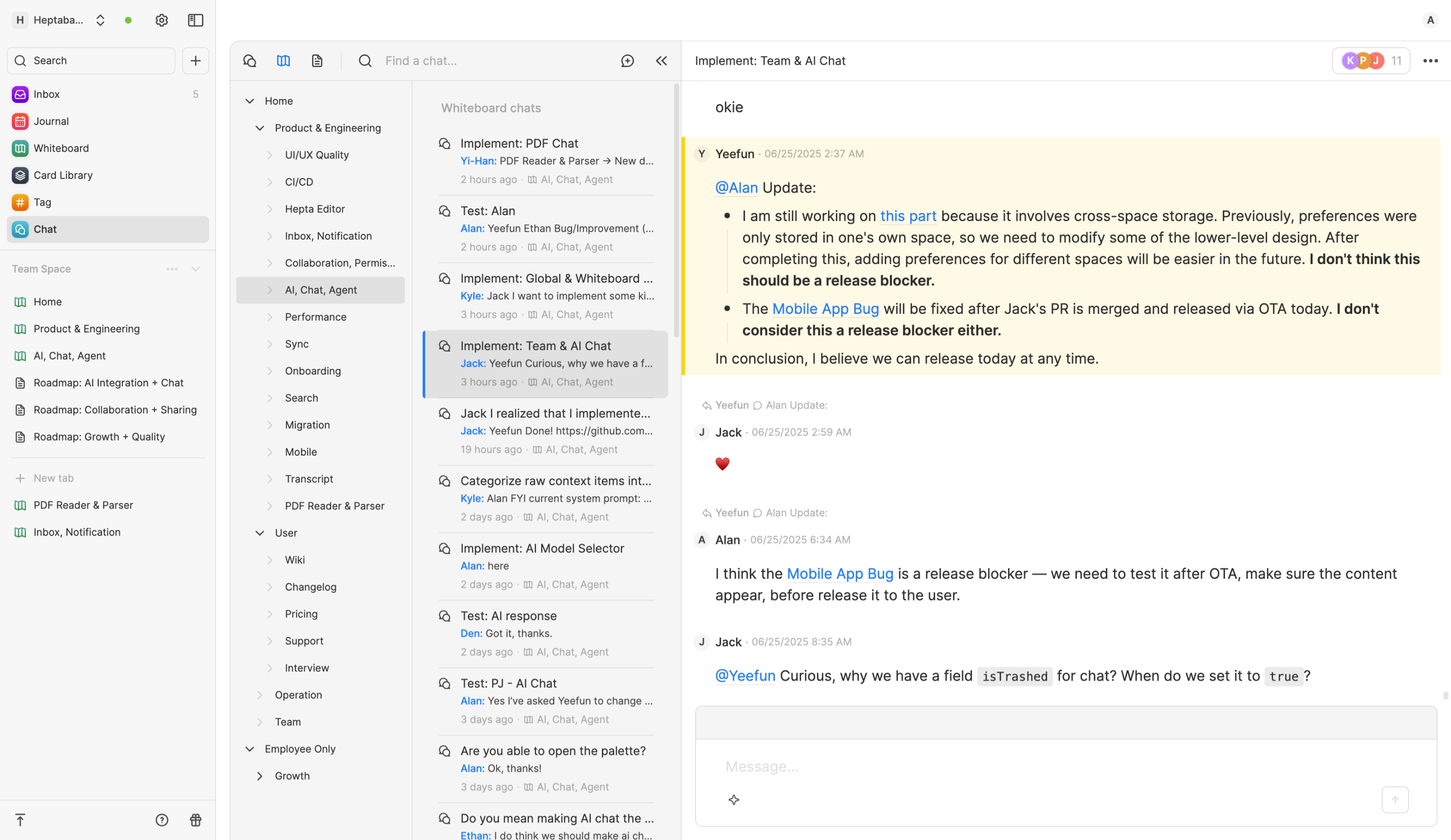
Task: Collapse the Home tree node
Action: click(250, 101)
